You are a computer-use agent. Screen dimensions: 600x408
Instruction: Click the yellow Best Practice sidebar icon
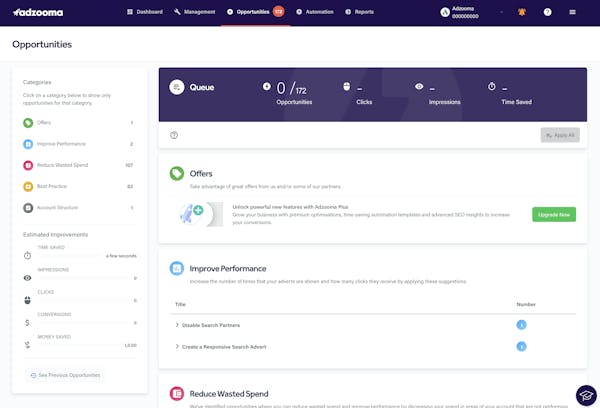coord(28,186)
